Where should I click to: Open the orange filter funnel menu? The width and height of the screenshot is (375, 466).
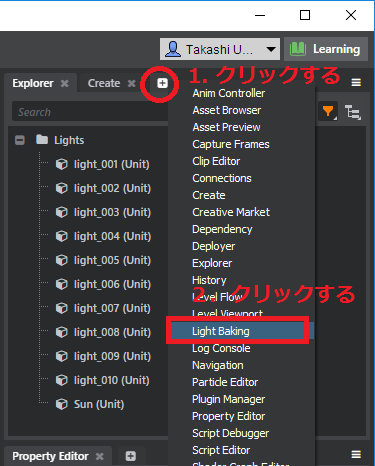(x=328, y=111)
